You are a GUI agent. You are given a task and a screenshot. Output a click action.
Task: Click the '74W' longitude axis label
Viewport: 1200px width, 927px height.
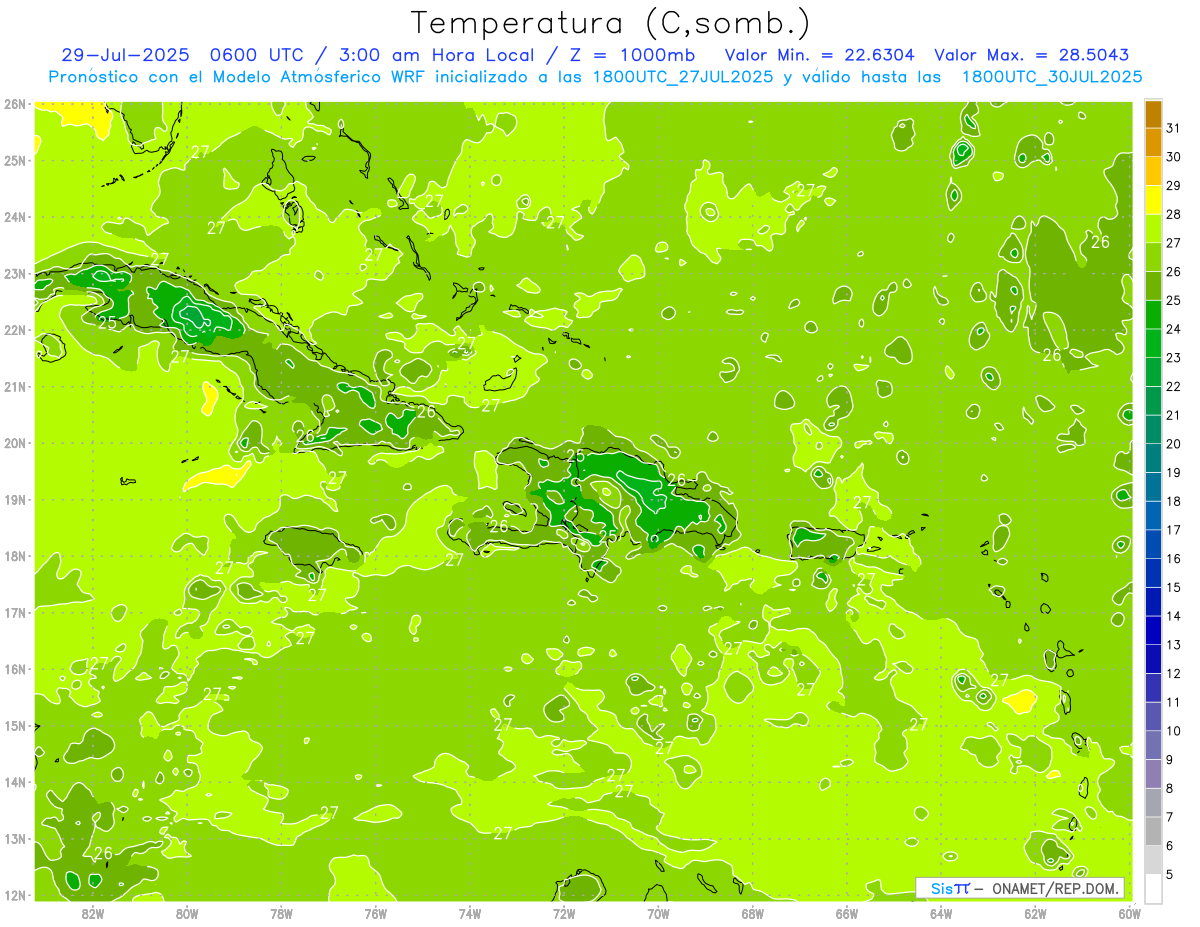click(470, 913)
